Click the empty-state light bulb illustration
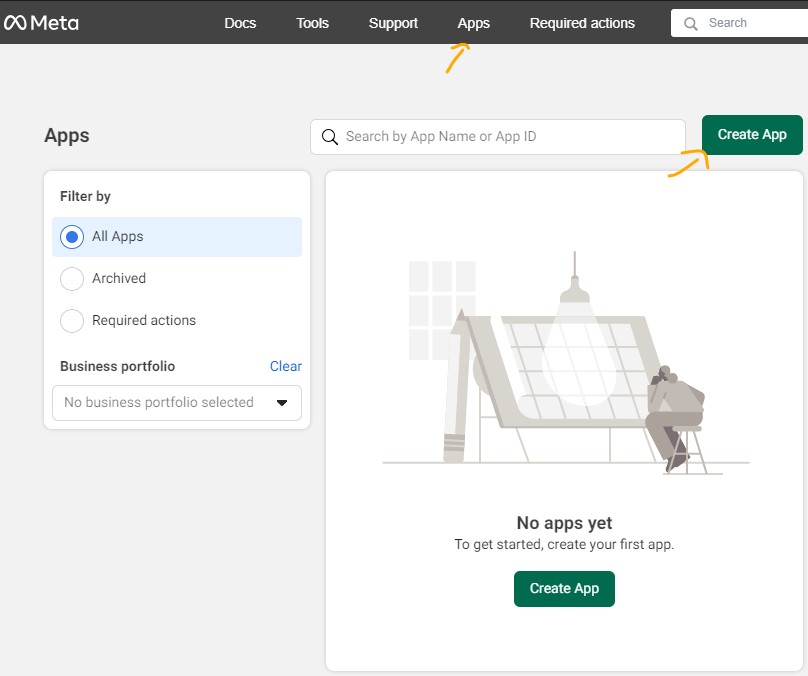Viewport: 808px width, 676px height. (x=574, y=340)
